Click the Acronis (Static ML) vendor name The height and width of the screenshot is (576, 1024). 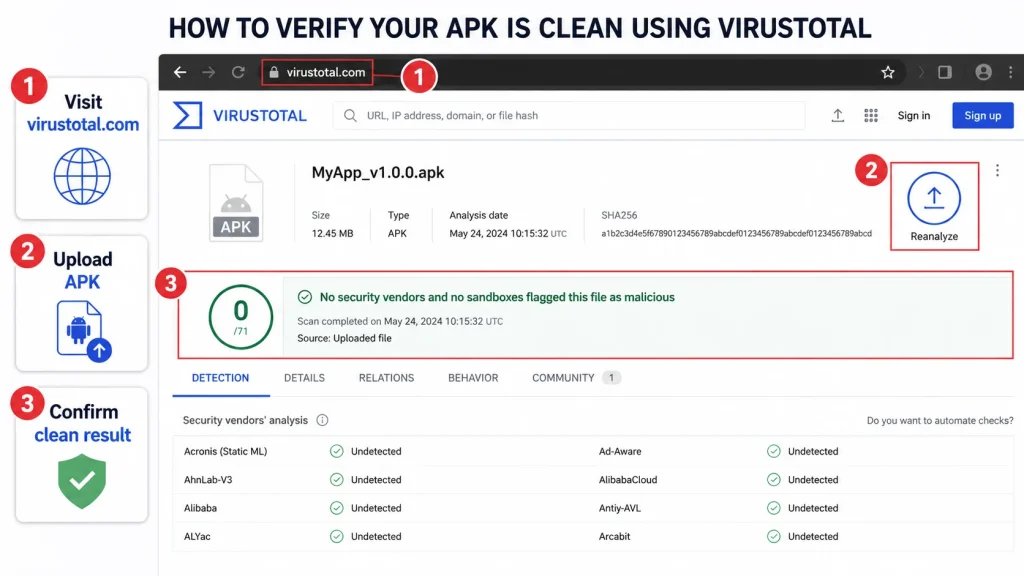(225, 451)
